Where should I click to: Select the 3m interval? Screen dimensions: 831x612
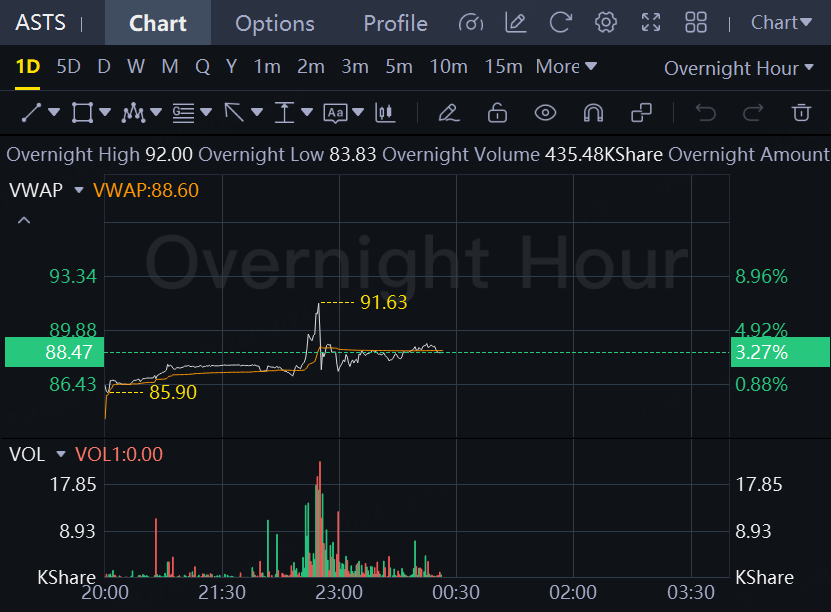pyautogui.click(x=355, y=67)
